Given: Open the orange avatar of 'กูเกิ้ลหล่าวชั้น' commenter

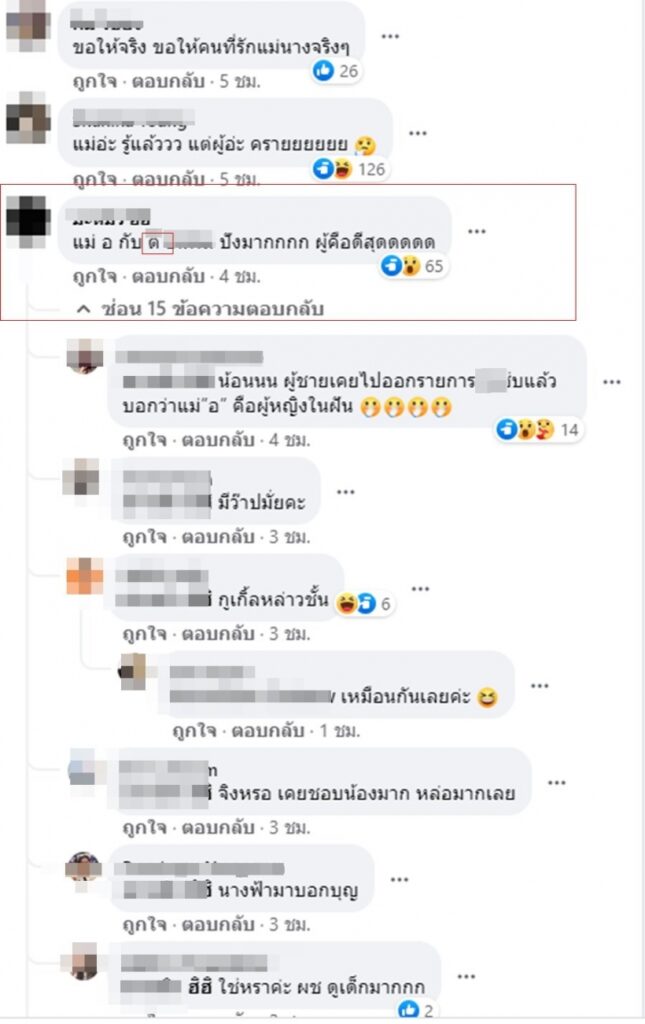Looking at the screenshot, I should tap(85, 576).
